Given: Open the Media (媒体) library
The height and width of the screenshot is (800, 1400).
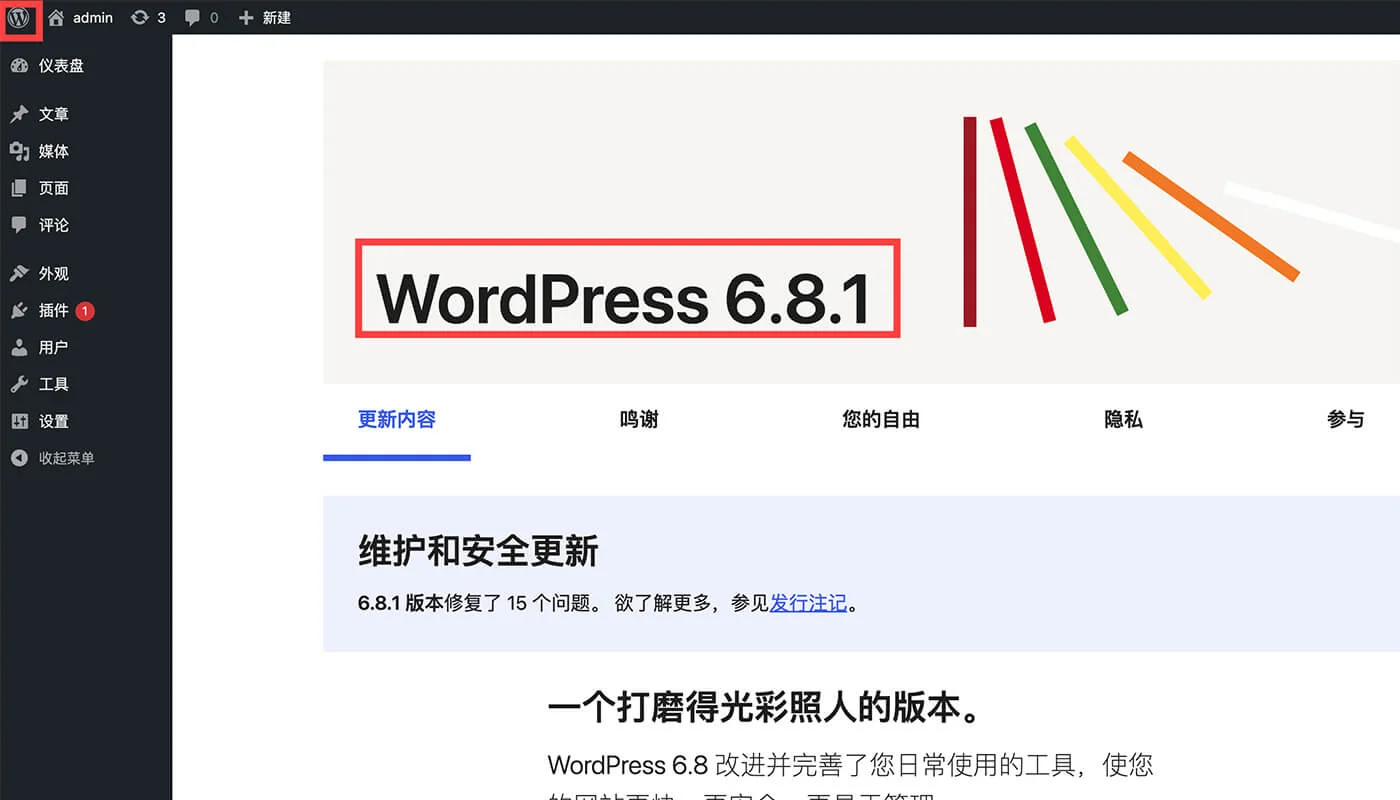Looking at the screenshot, I should [x=52, y=151].
